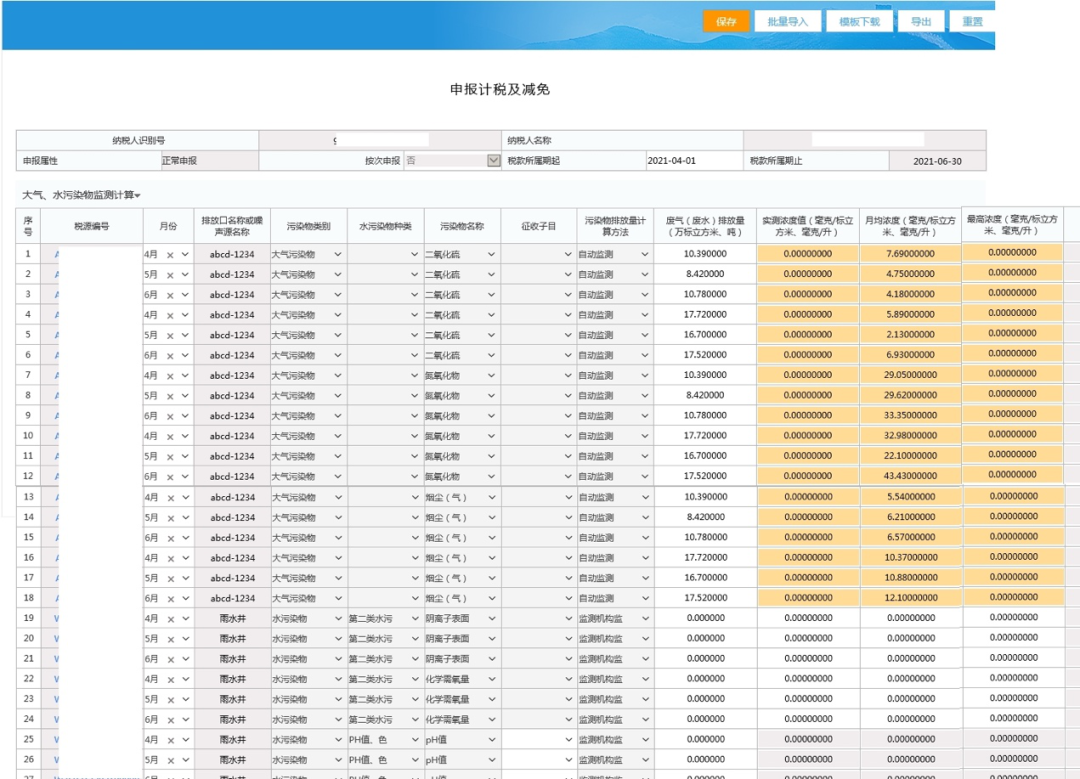This screenshot has height=779, width=1080.
Task: Click the 导出 button
Action: (x=921, y=21)
